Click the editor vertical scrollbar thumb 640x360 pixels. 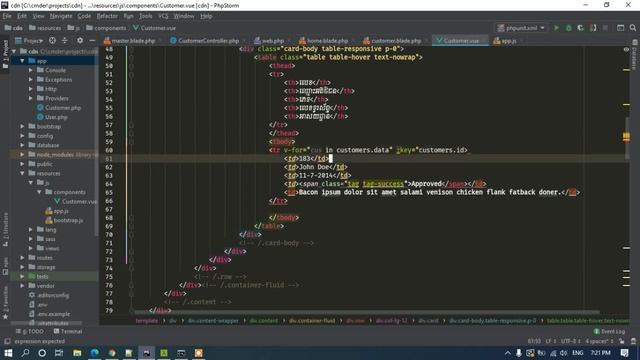[626, 139]
